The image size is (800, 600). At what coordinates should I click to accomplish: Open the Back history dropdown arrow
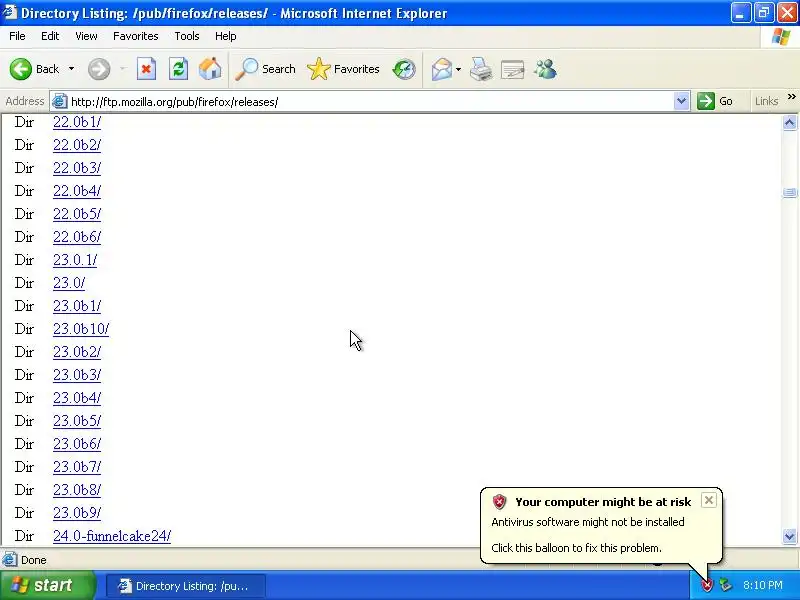click(71, 69)
